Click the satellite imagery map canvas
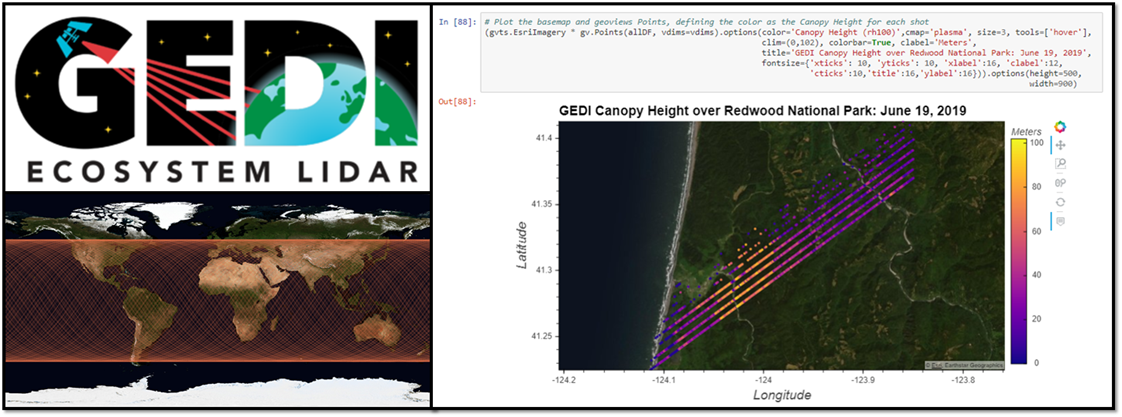The width and height of the screenshot is (1122, 417). point(782,245)
